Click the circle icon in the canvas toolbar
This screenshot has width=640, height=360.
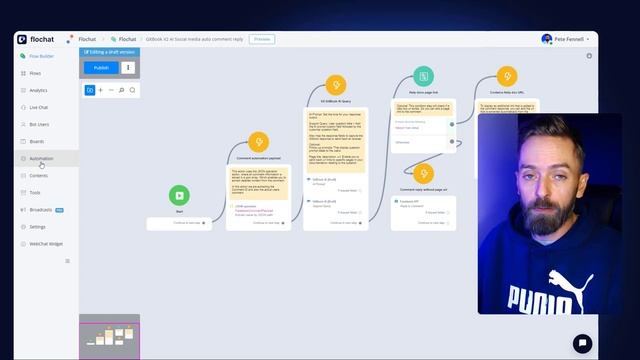(132, 90)
